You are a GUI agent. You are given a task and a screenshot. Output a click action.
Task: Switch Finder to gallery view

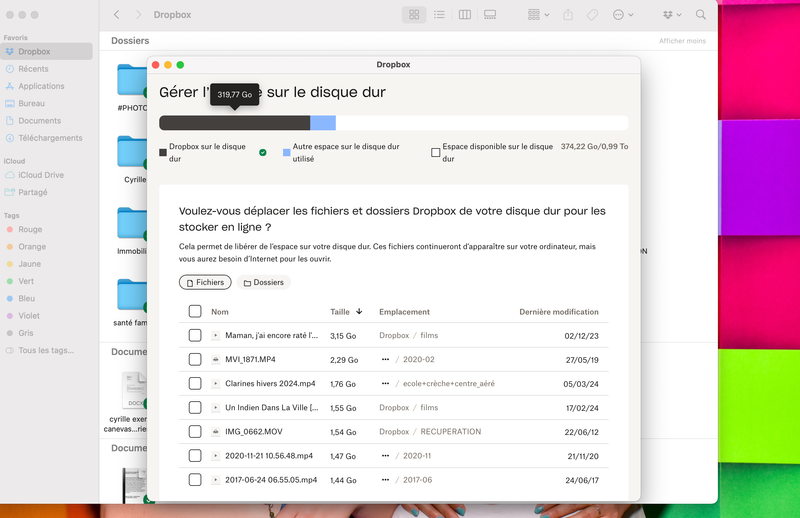point(490,15)
